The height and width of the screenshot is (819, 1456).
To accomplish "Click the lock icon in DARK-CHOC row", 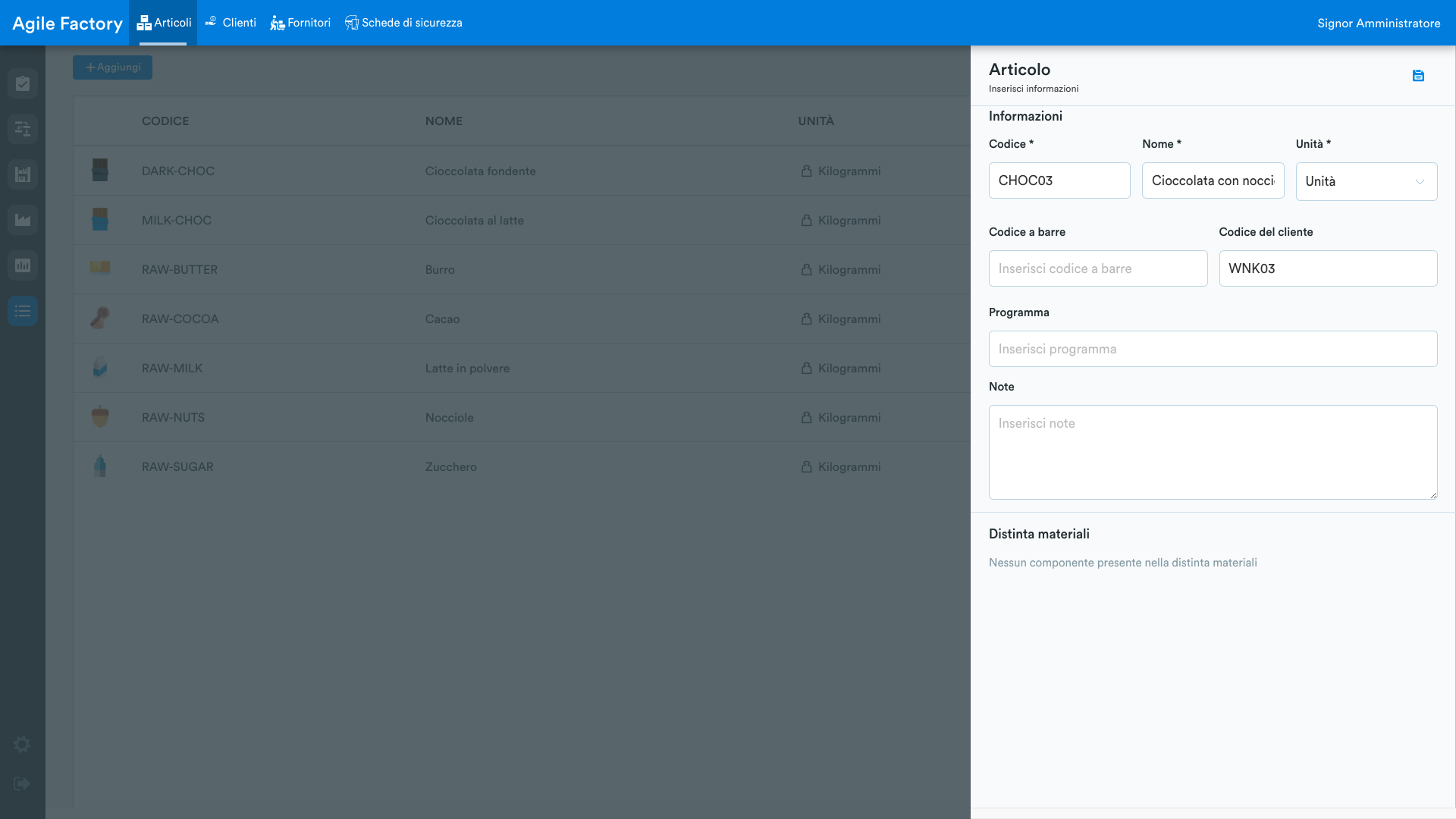I will [807, 171].
